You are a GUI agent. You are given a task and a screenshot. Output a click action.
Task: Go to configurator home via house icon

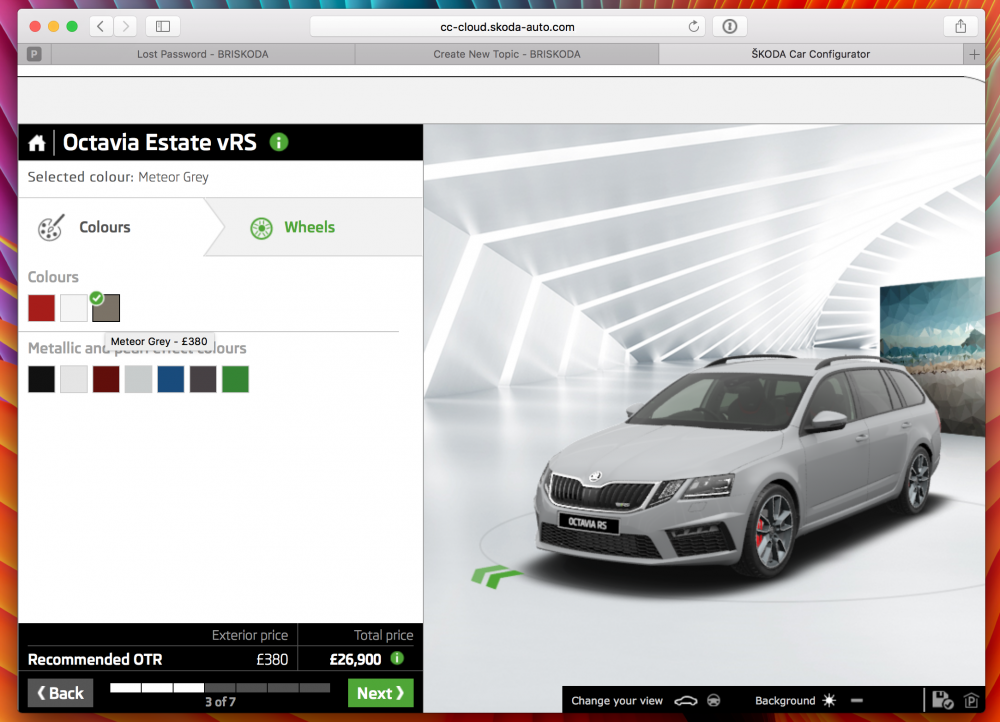[37, 143]
